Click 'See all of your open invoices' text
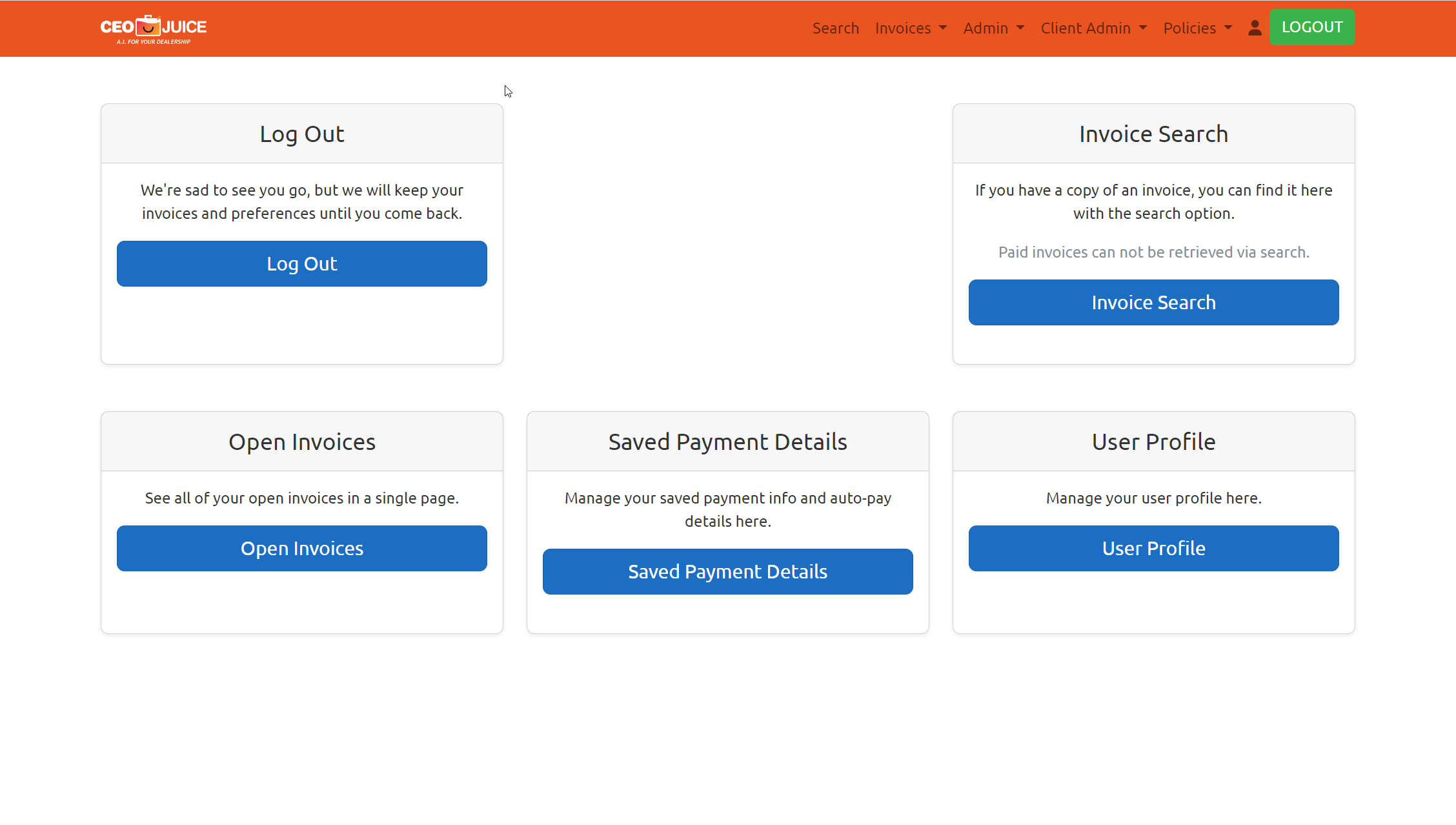1456x825 pixels. [302, 498]
